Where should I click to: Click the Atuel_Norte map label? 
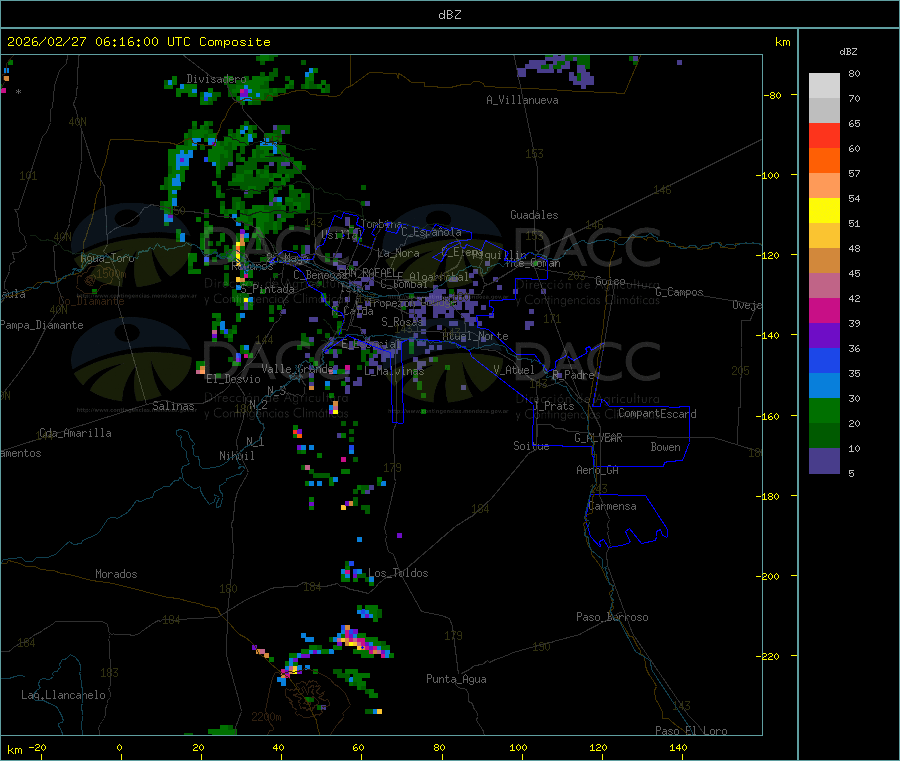point(475,336)
